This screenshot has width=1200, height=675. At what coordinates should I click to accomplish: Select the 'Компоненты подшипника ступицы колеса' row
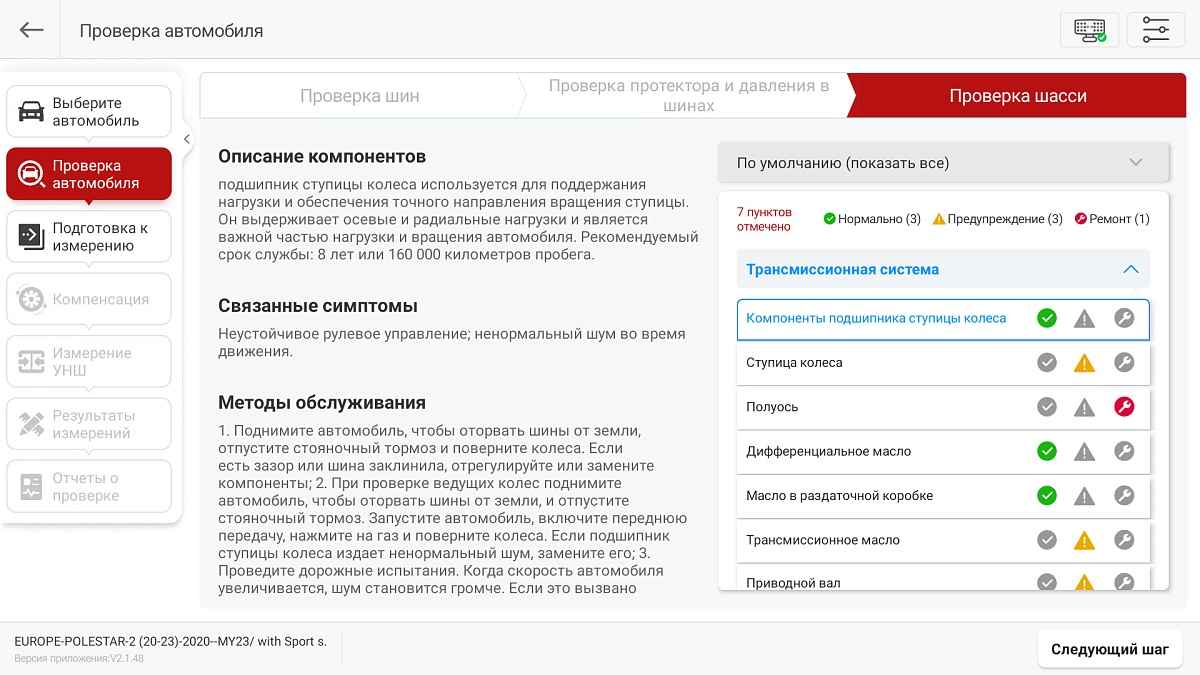(943, 319)
